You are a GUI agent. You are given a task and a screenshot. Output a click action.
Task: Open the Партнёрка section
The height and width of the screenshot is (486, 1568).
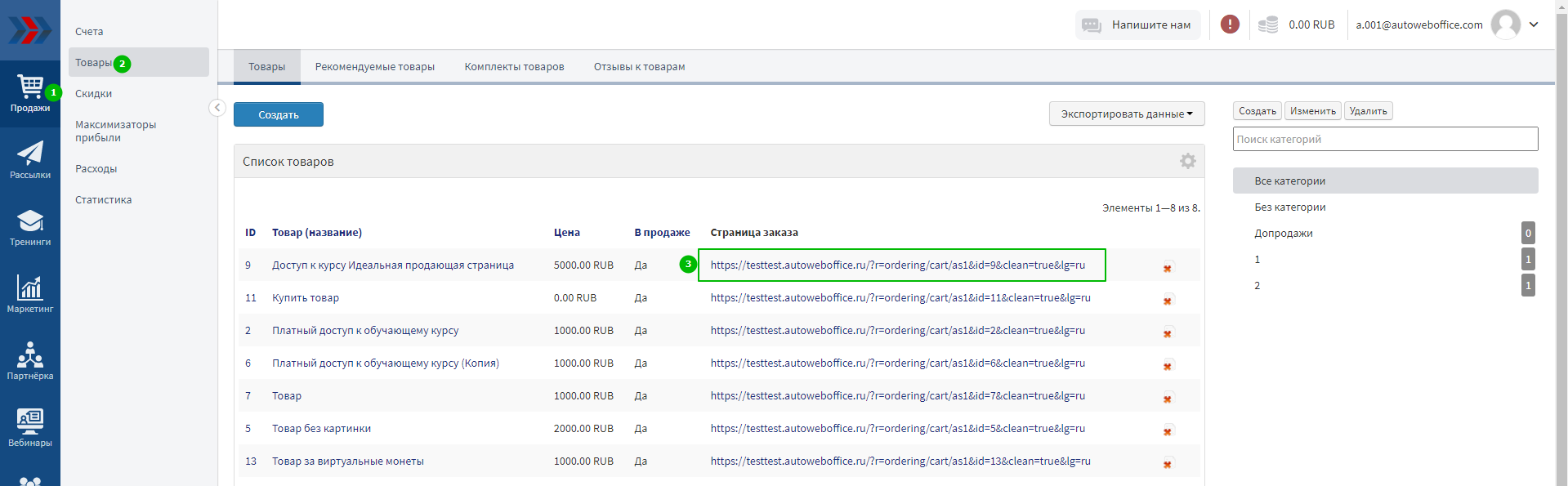[30, 361]
